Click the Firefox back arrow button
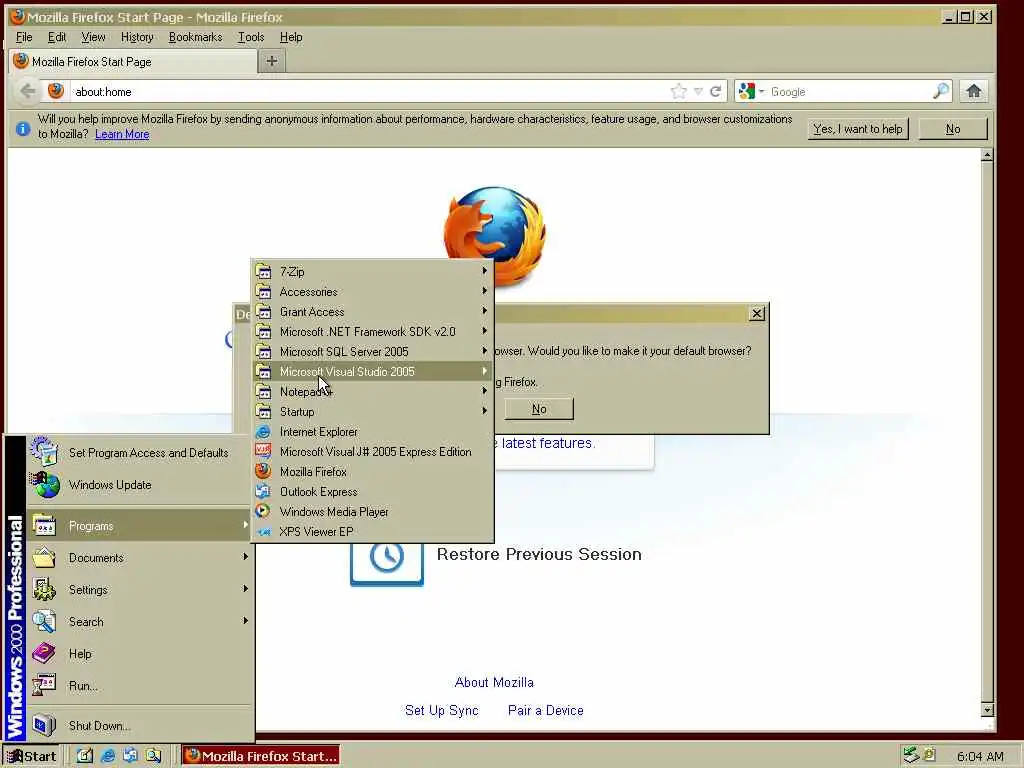This screenshot has width=1024, height=768. coord(27,91)
